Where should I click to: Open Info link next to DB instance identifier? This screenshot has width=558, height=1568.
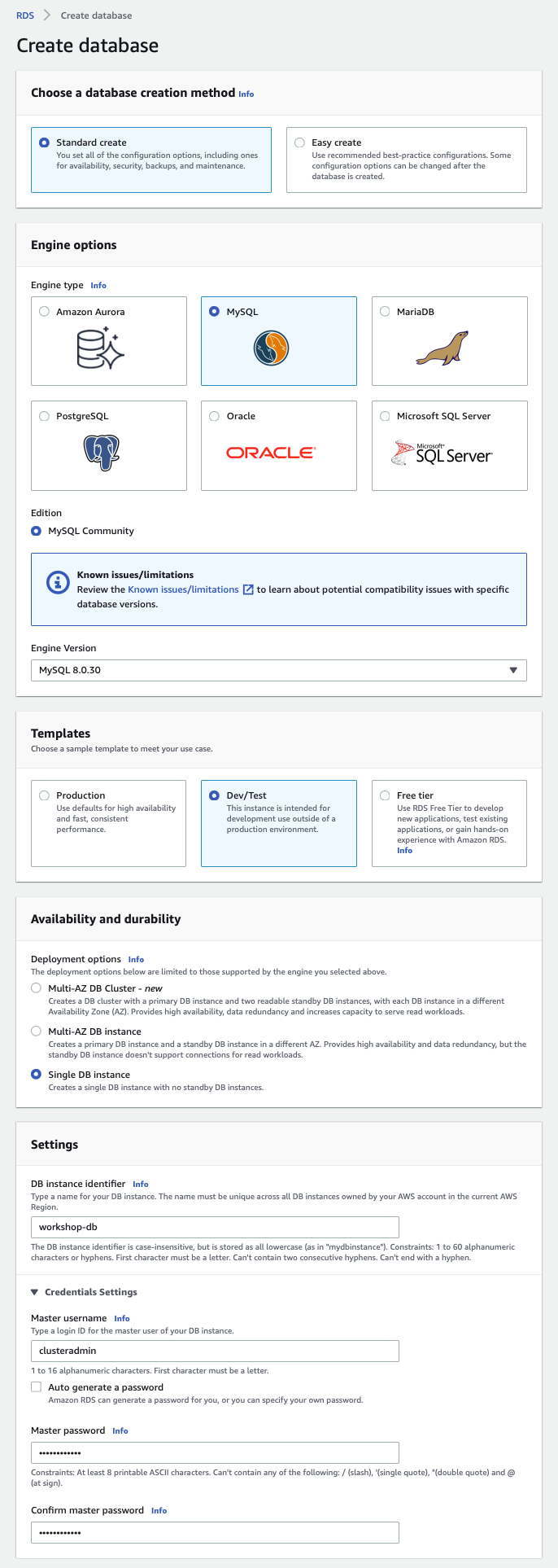pos(141,1185)
